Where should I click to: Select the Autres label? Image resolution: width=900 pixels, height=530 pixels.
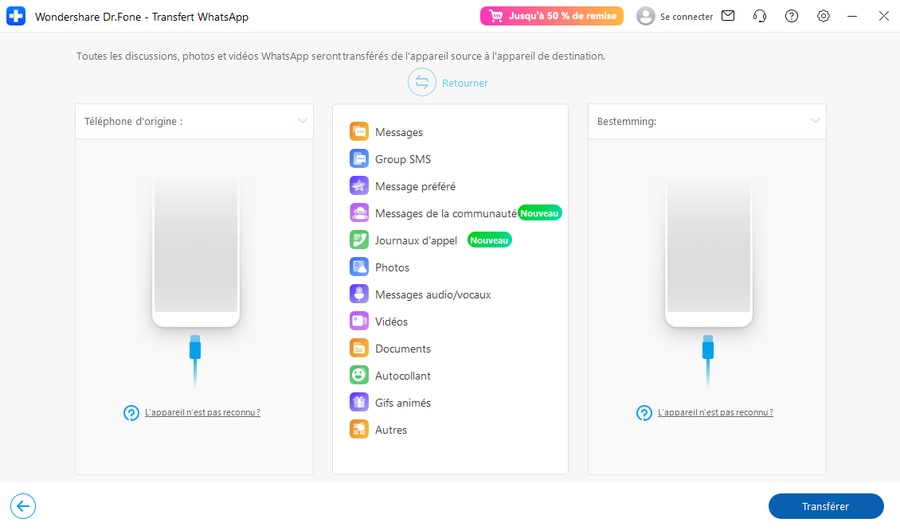coord(391,429)
